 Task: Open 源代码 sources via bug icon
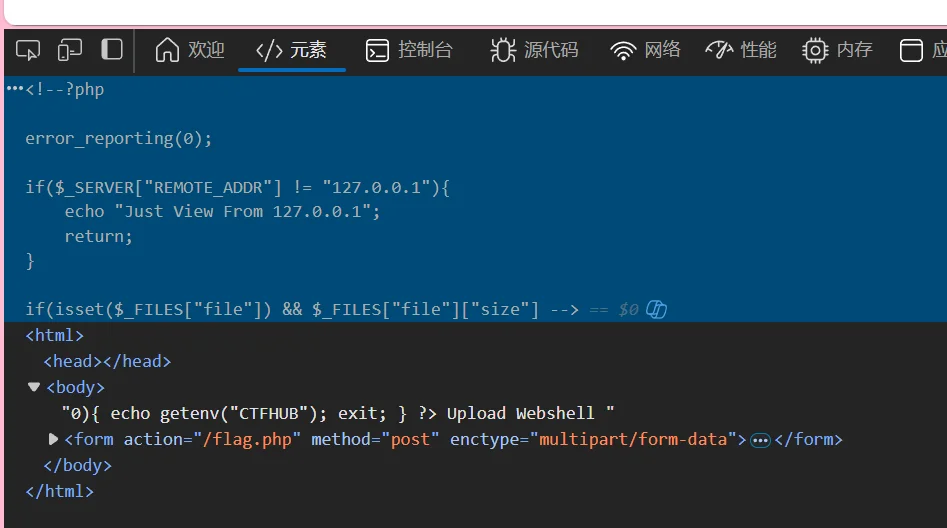click(503, 50)
